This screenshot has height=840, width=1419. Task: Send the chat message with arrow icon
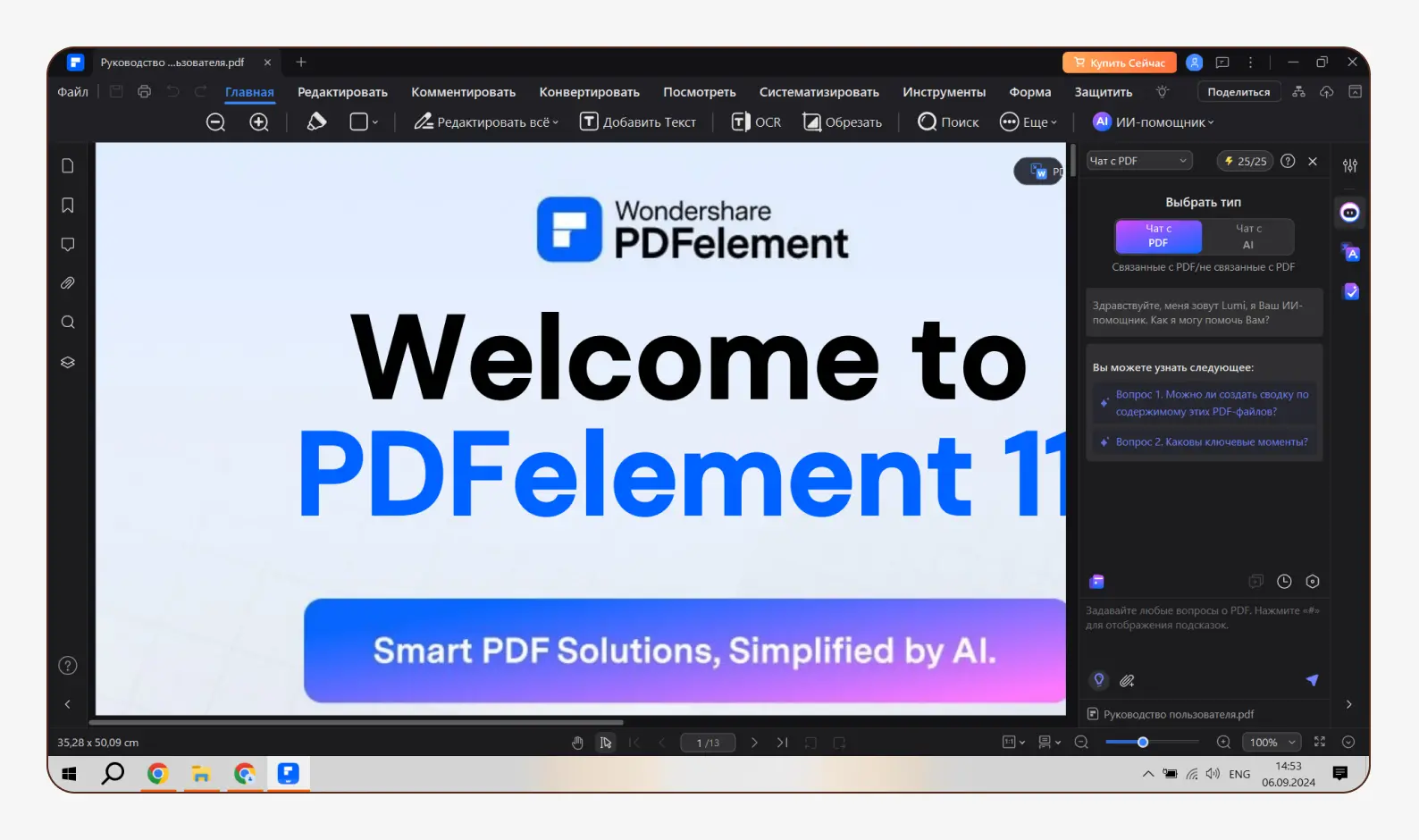[x=1312, y=680]
